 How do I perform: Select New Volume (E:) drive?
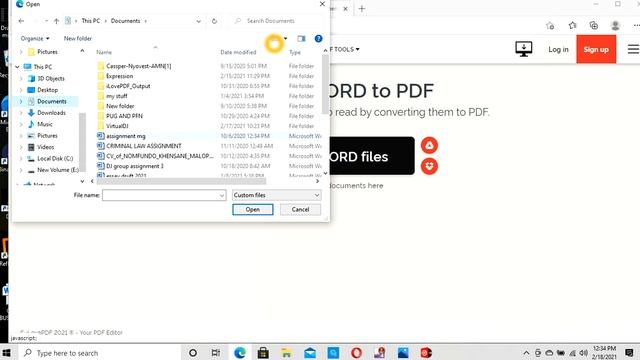[58, 170]
